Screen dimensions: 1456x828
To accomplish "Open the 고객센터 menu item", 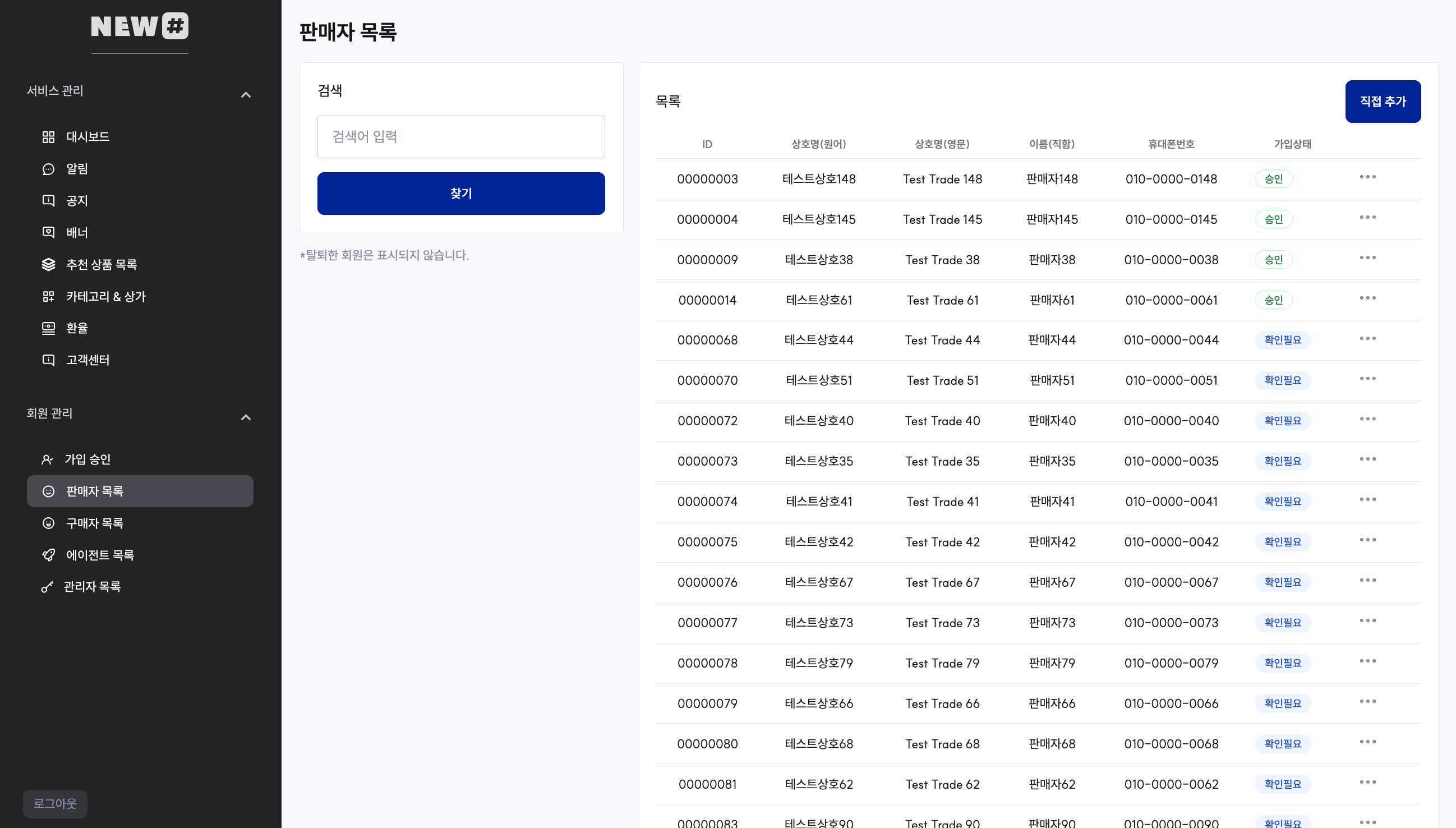I will (x=87, y=360).
